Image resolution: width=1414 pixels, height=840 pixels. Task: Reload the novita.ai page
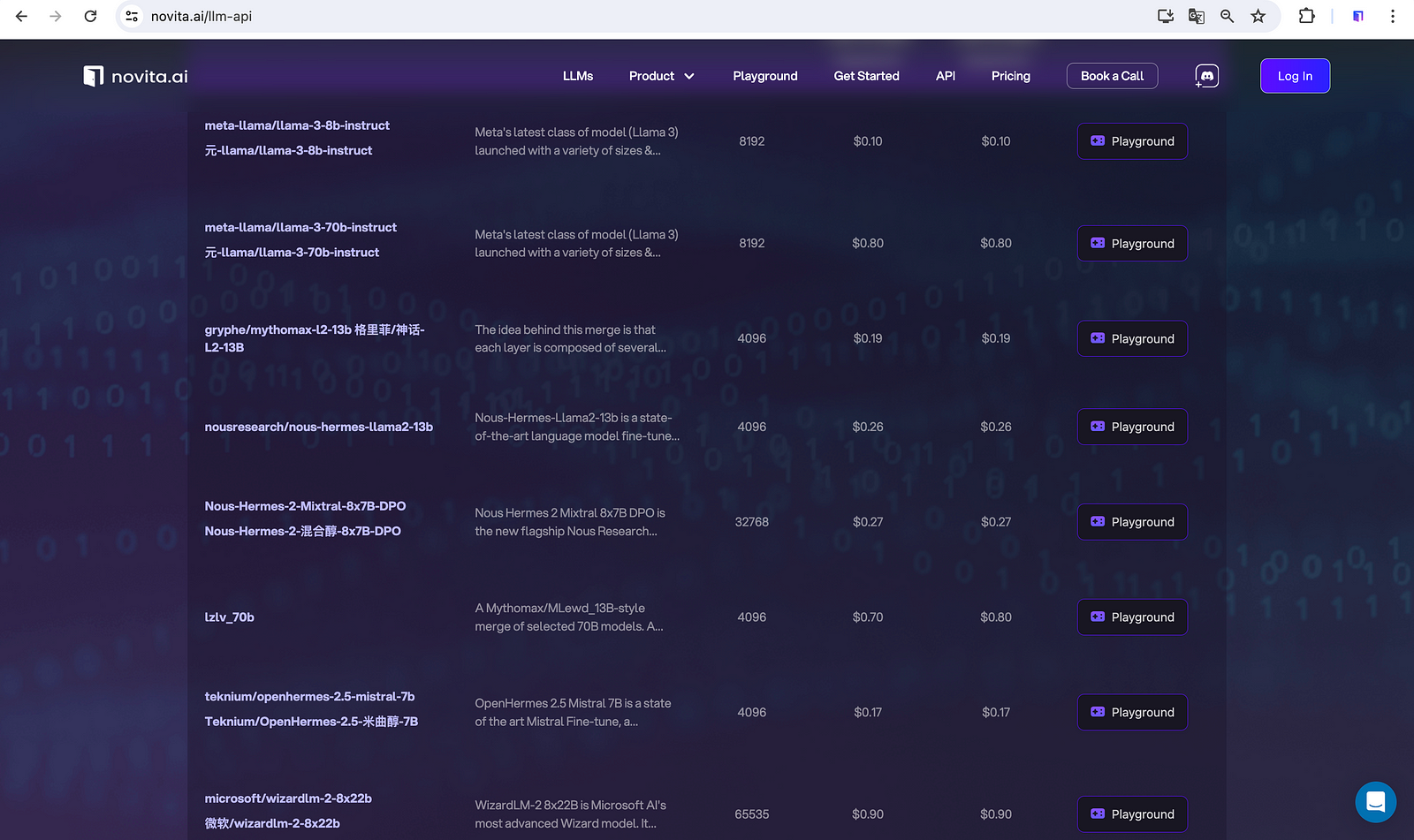(90, 16)
